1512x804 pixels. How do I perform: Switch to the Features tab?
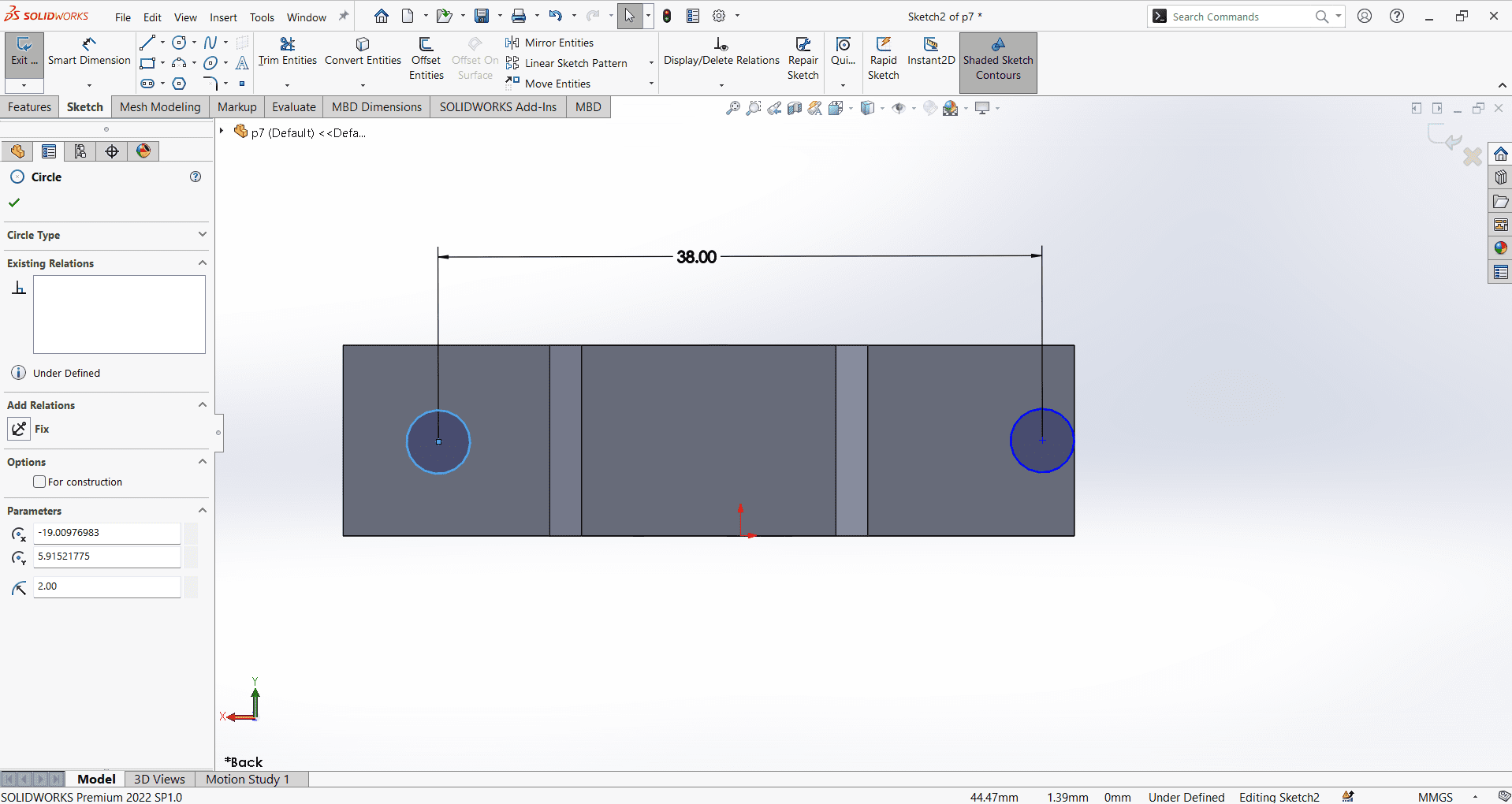click(x=29, y=107)
